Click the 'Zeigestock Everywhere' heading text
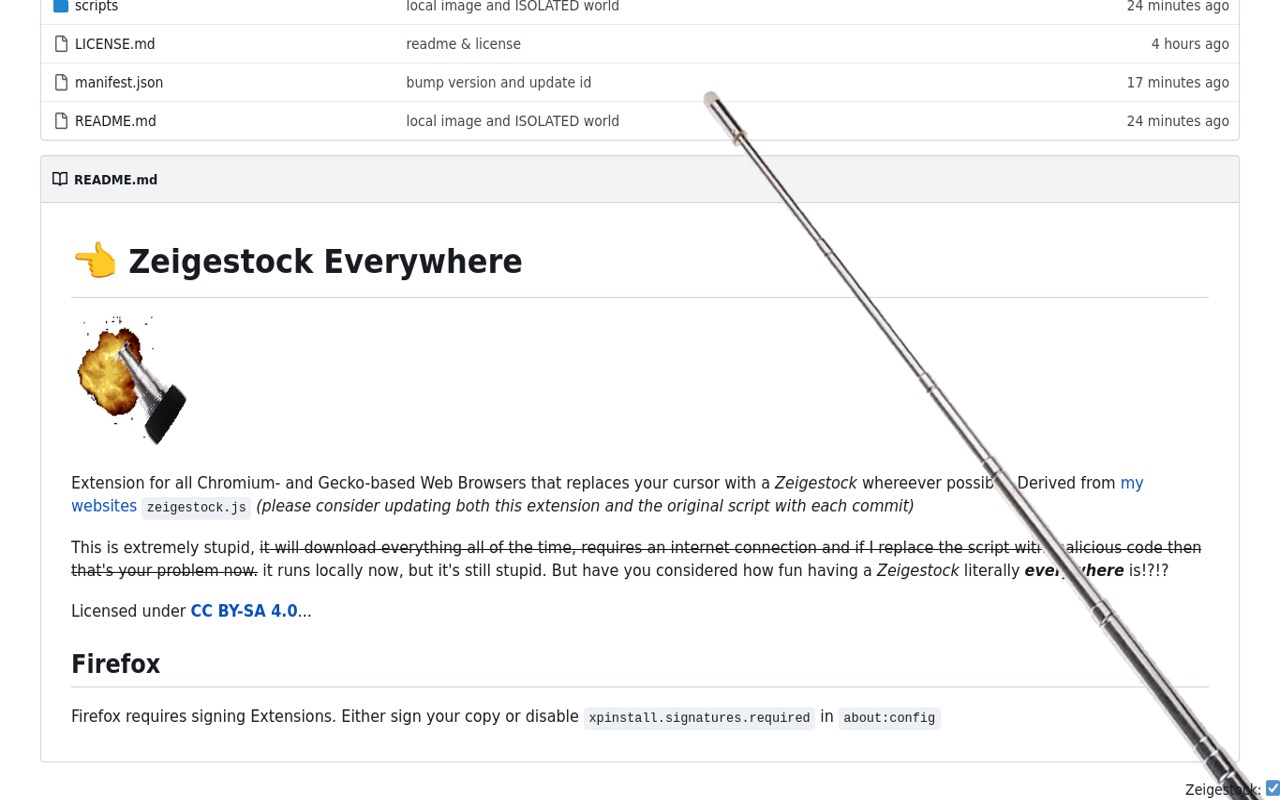 point(325,261)
